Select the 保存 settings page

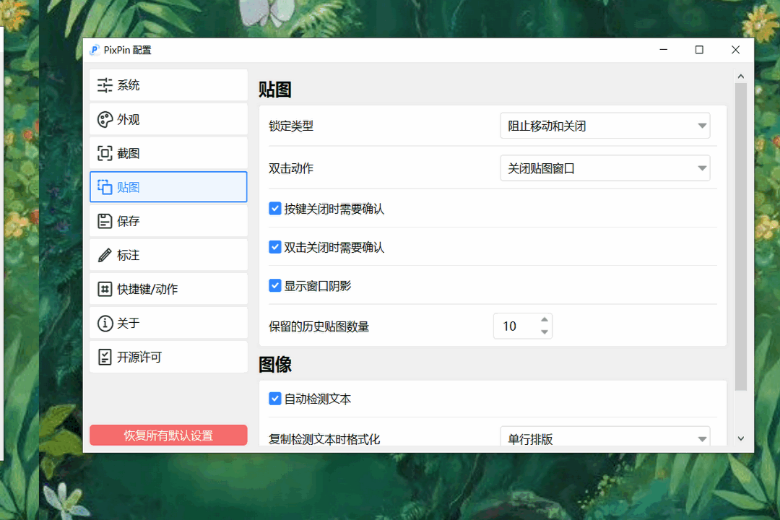(x=169, y=221)
